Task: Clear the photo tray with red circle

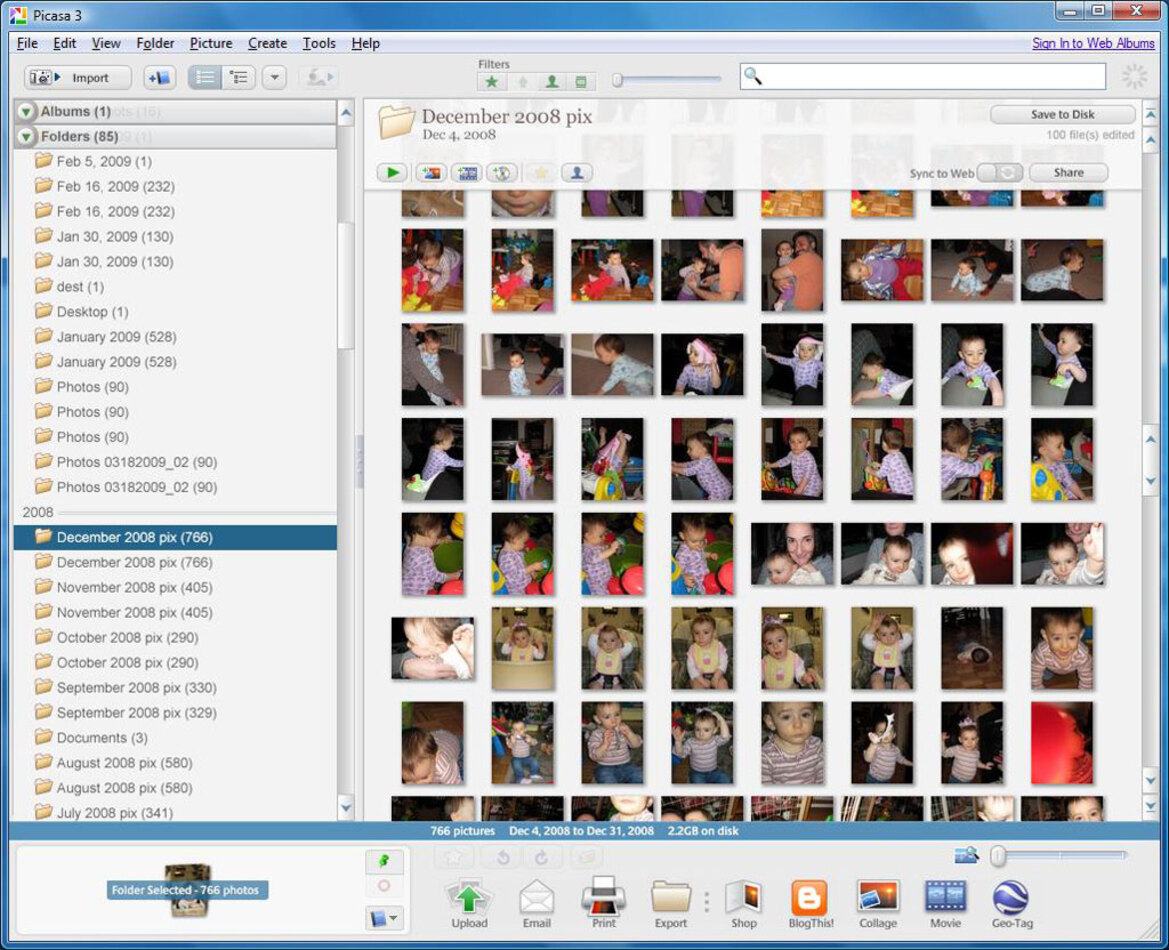Action: pyautogui.click(x=384, y=886)
